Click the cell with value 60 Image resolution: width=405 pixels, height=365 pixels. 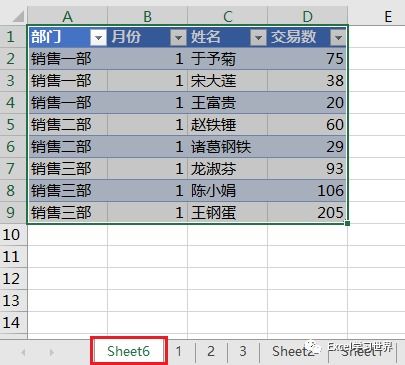pyautogui.click(x=307, y=125)
